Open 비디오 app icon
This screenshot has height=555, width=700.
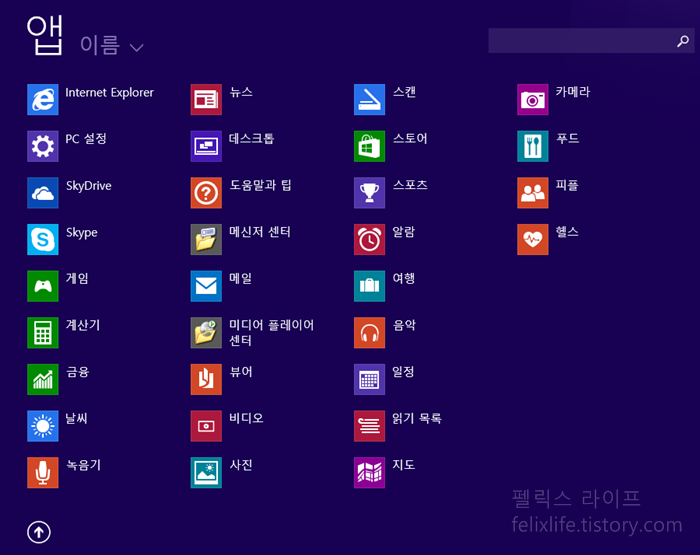206,426
